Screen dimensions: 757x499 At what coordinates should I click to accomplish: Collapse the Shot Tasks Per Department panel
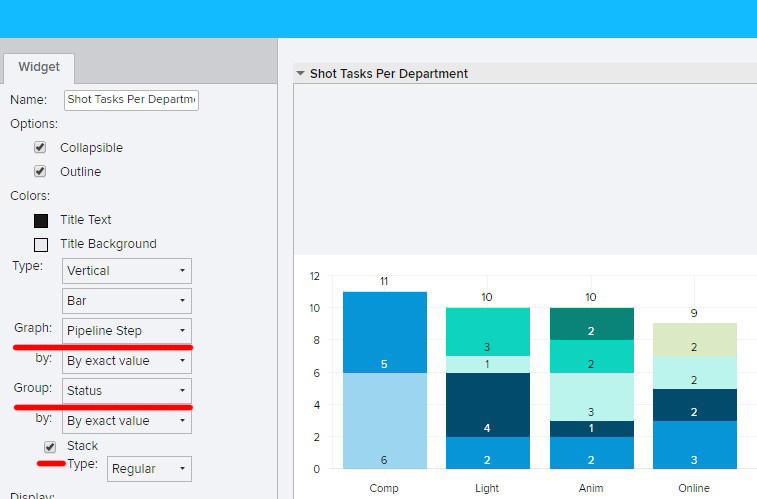300,74
